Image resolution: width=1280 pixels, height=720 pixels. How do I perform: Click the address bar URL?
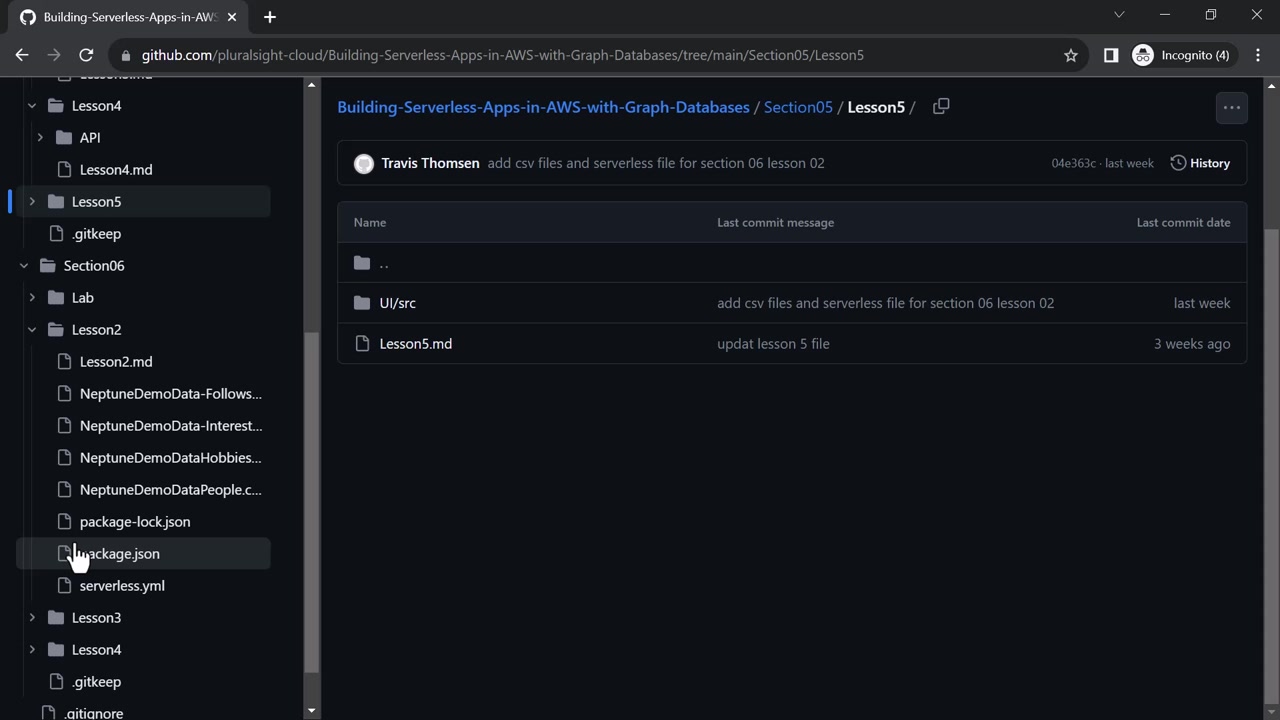pos(502,55)
